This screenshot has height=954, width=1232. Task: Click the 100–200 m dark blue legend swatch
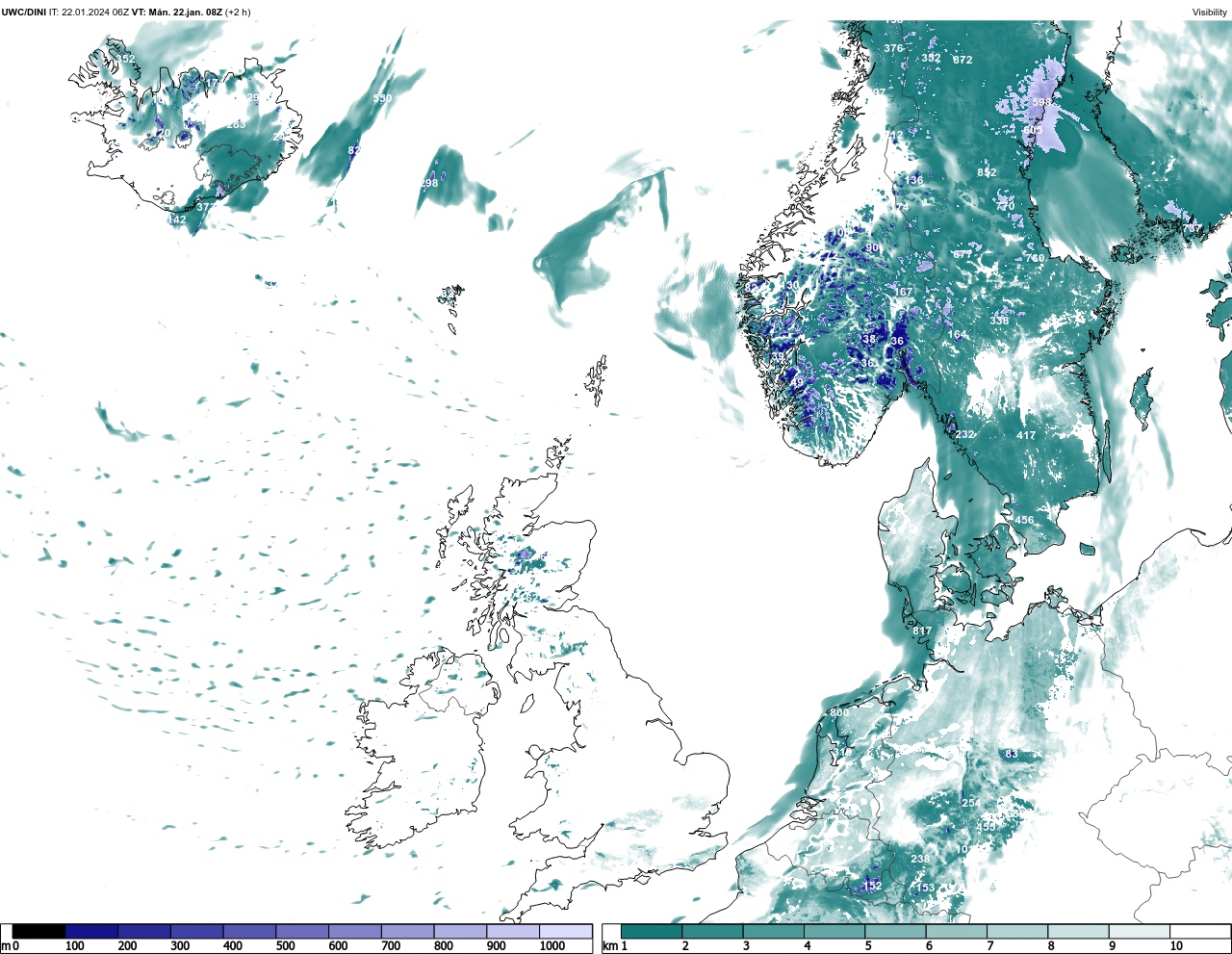coord(92,932)
